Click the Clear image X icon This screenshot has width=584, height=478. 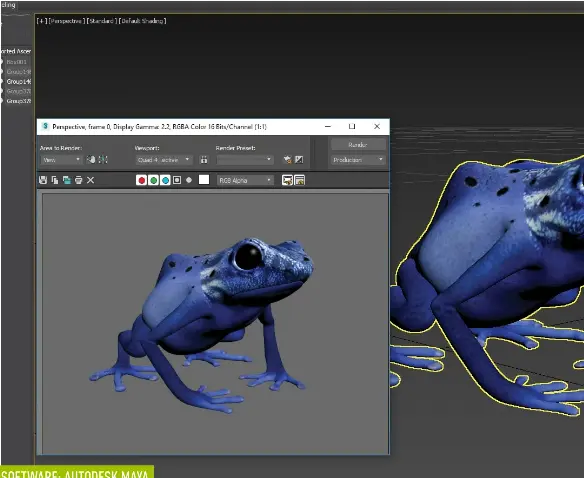click(91, 180)
